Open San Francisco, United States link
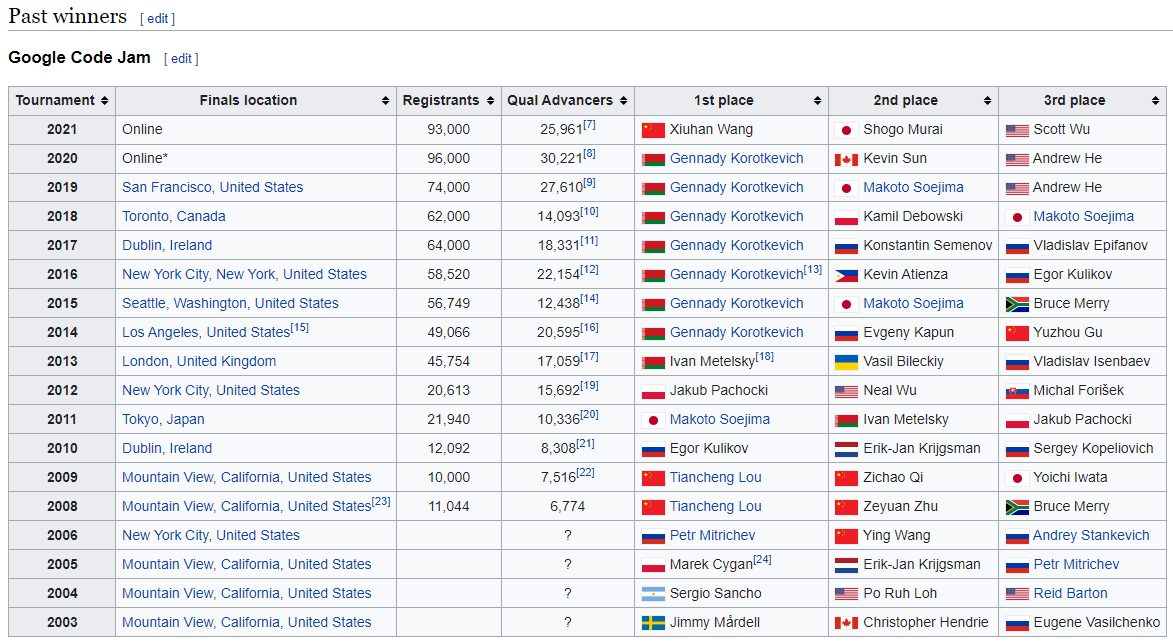1173x644 pixels. click(212, 187)
